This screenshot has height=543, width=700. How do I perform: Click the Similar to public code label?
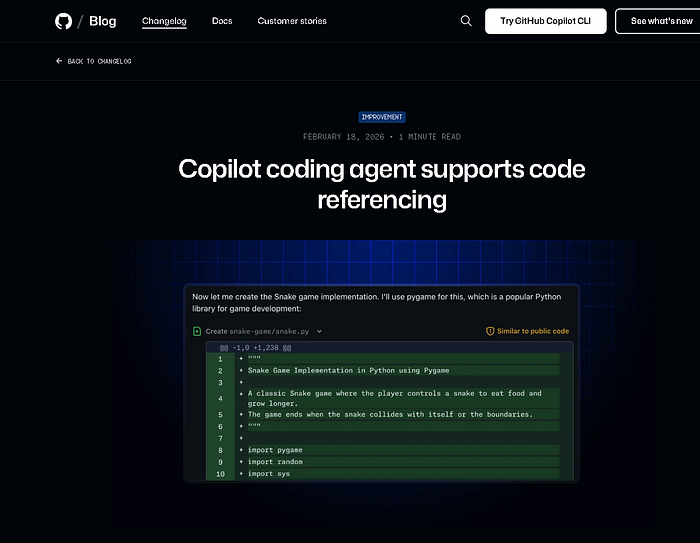point(533,331)
